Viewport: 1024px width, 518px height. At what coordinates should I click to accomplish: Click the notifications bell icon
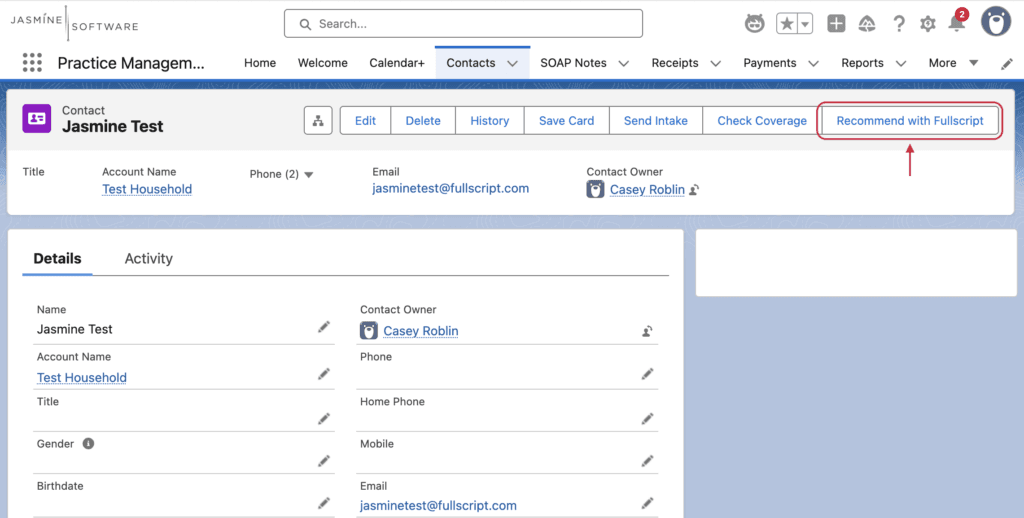tap(957, 24)
